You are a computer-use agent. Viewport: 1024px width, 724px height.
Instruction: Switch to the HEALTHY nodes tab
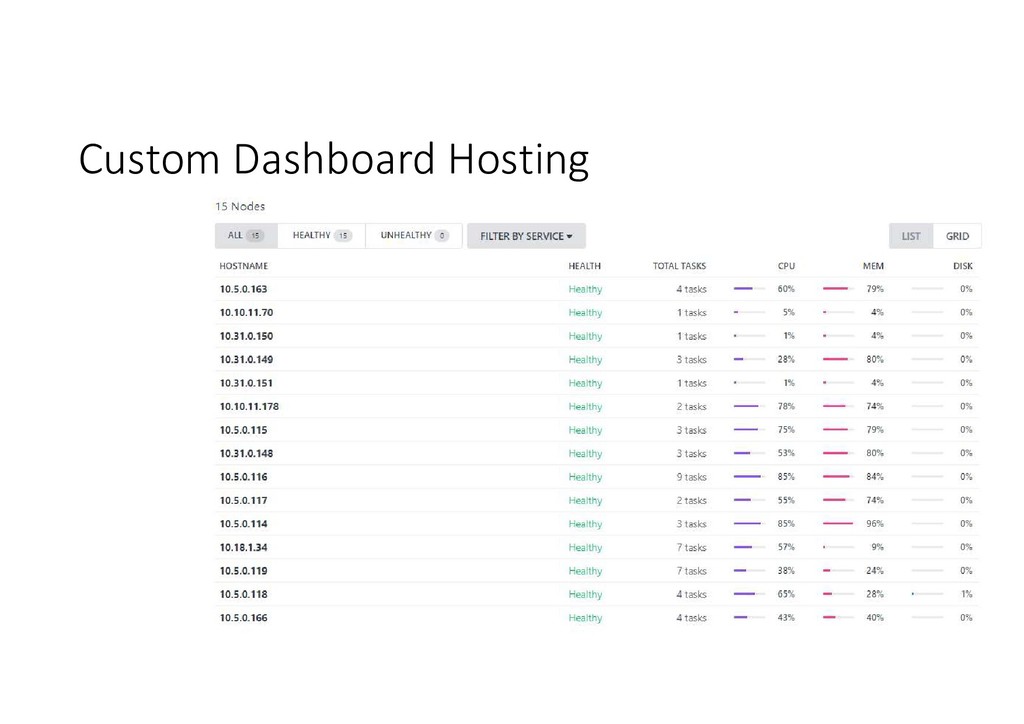pos(321,236)
